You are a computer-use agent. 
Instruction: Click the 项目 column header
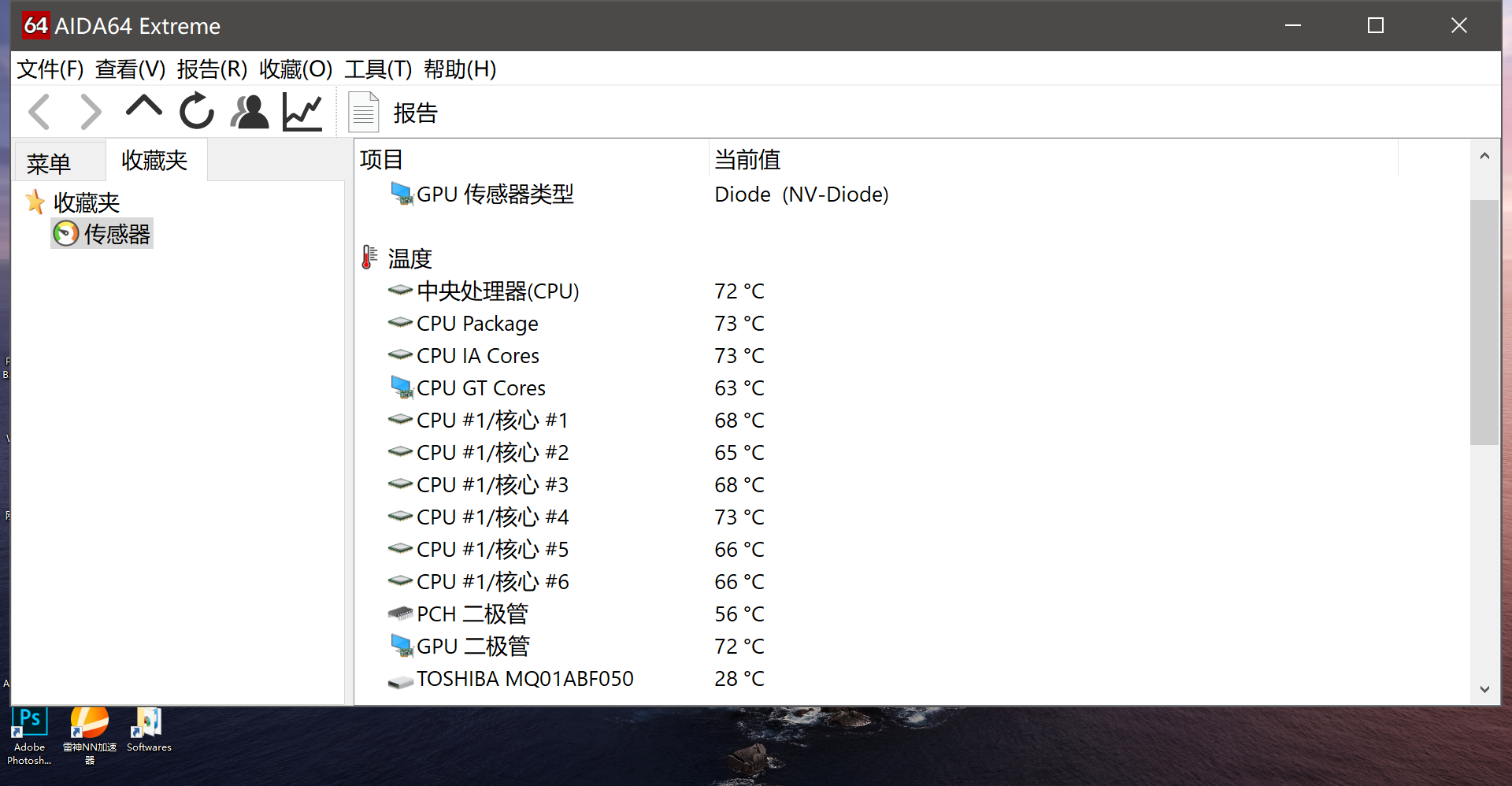pos(532,159)
